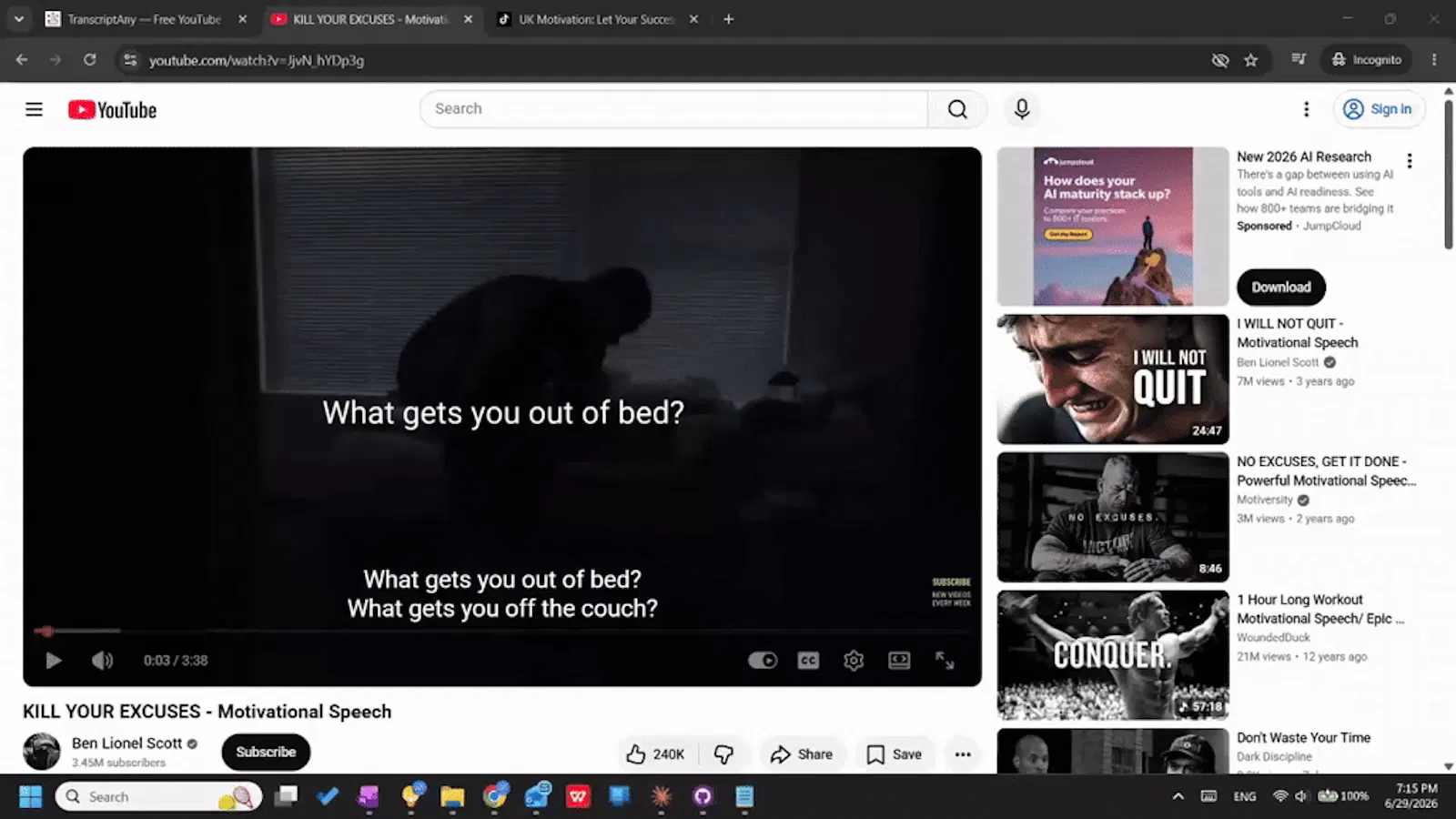The height and width of the screenshot is (819, 1456).
Task: Open Task View on taskbar
Action: tap(287, 797)
